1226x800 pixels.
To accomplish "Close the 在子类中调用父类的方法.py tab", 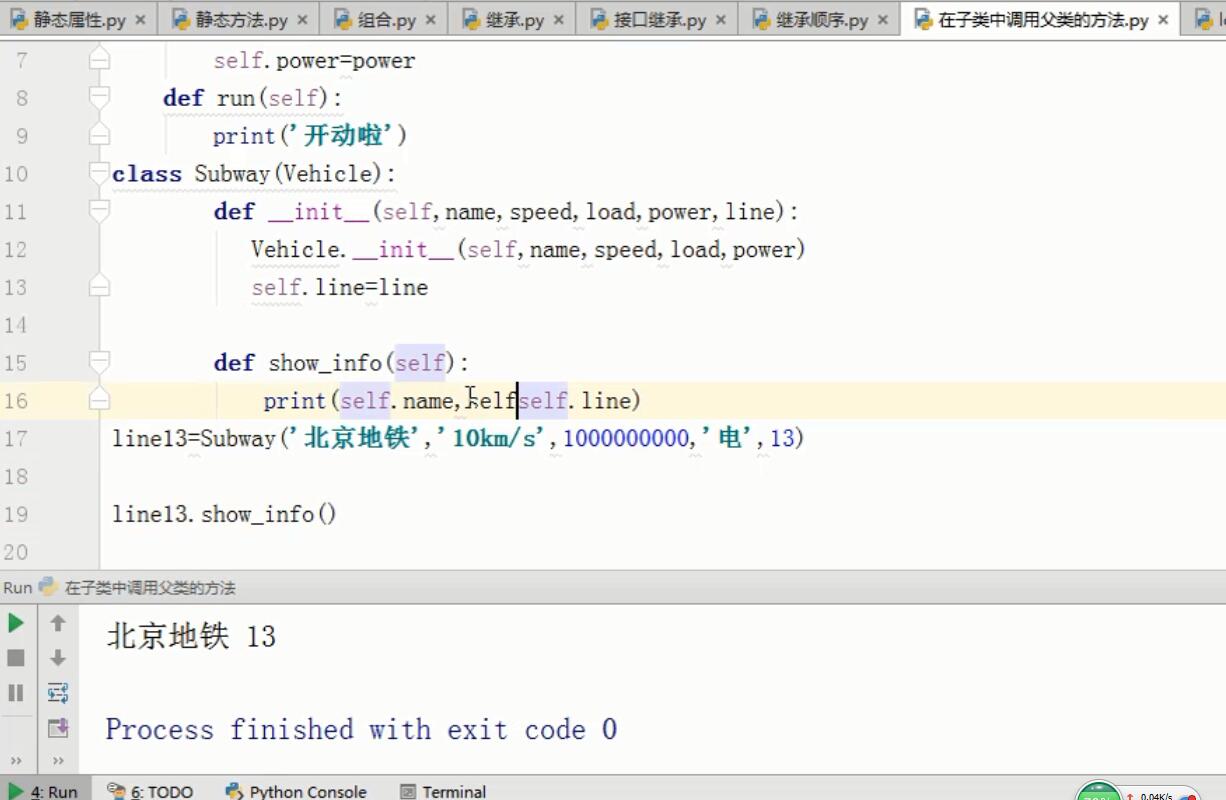I will 1162,20.
